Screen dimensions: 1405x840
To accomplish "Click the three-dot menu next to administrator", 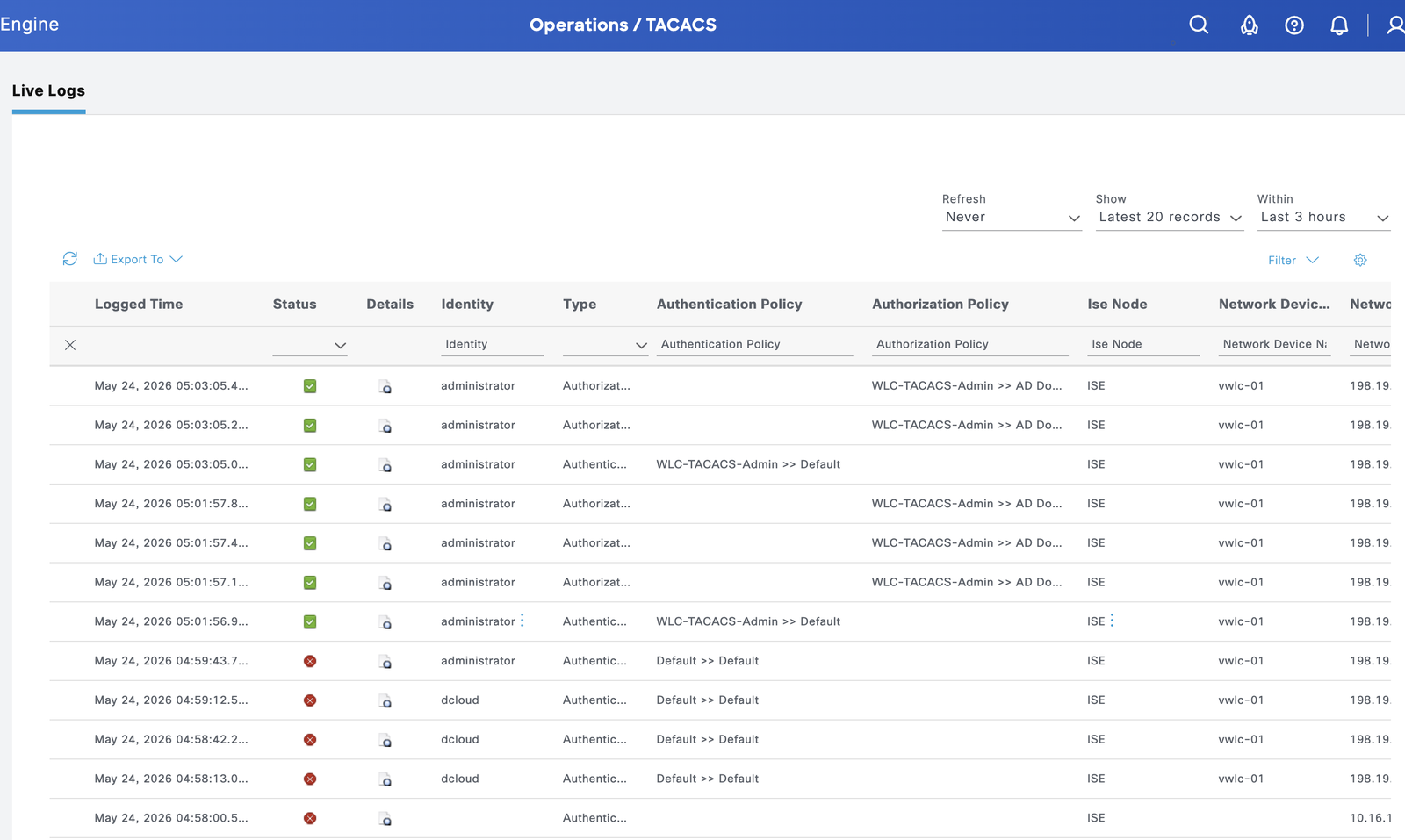I will 522,621.
